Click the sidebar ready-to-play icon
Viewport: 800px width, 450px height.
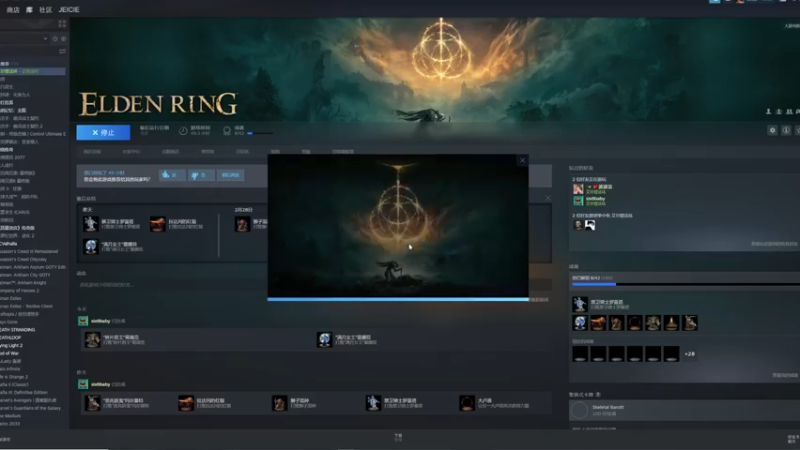click(x=63, y=39)
